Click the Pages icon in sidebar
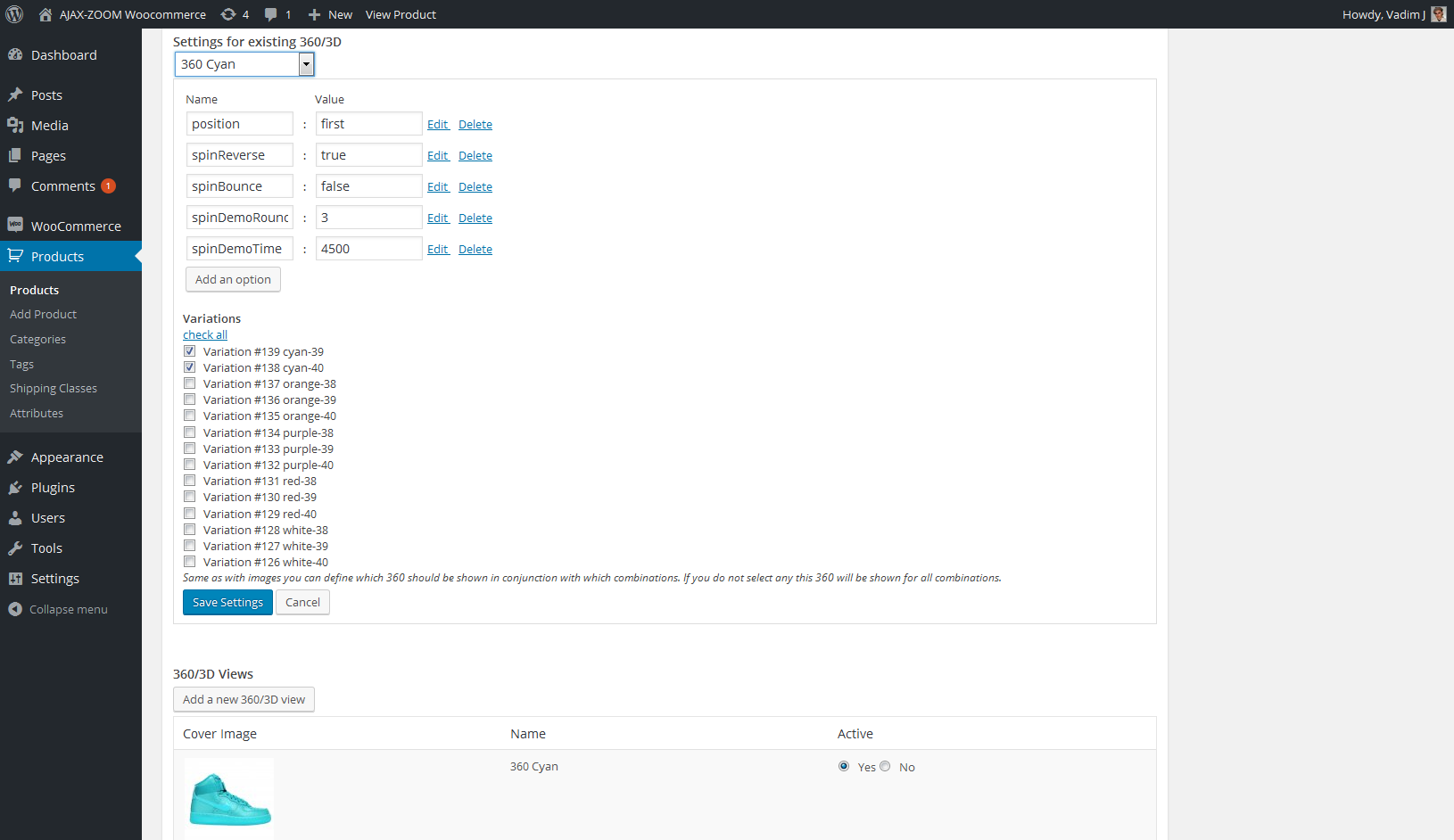Screen dimensions: 1454x840 tap(15, 155)
